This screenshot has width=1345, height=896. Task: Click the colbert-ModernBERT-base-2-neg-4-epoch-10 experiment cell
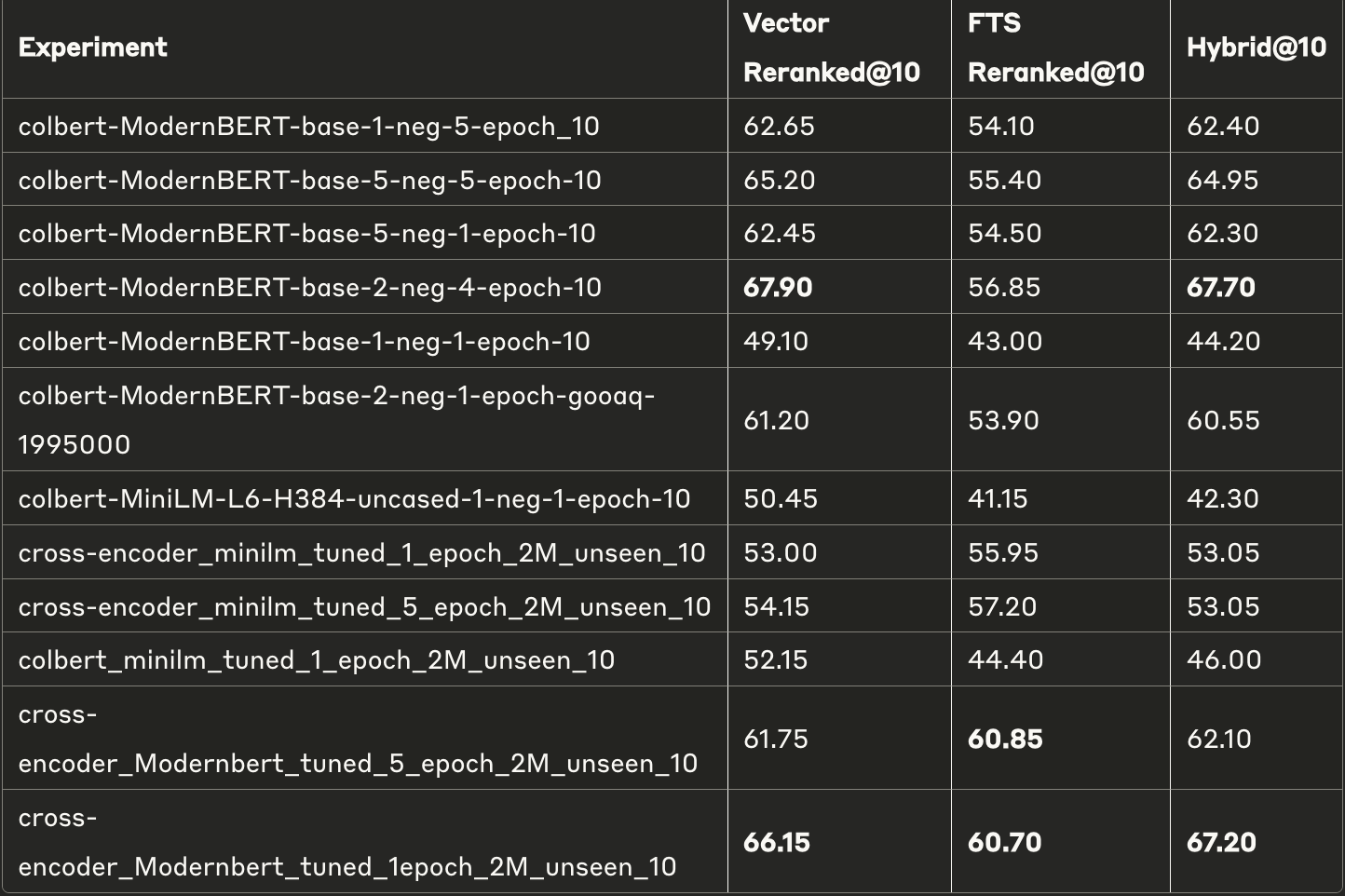[x=309, y=287]
